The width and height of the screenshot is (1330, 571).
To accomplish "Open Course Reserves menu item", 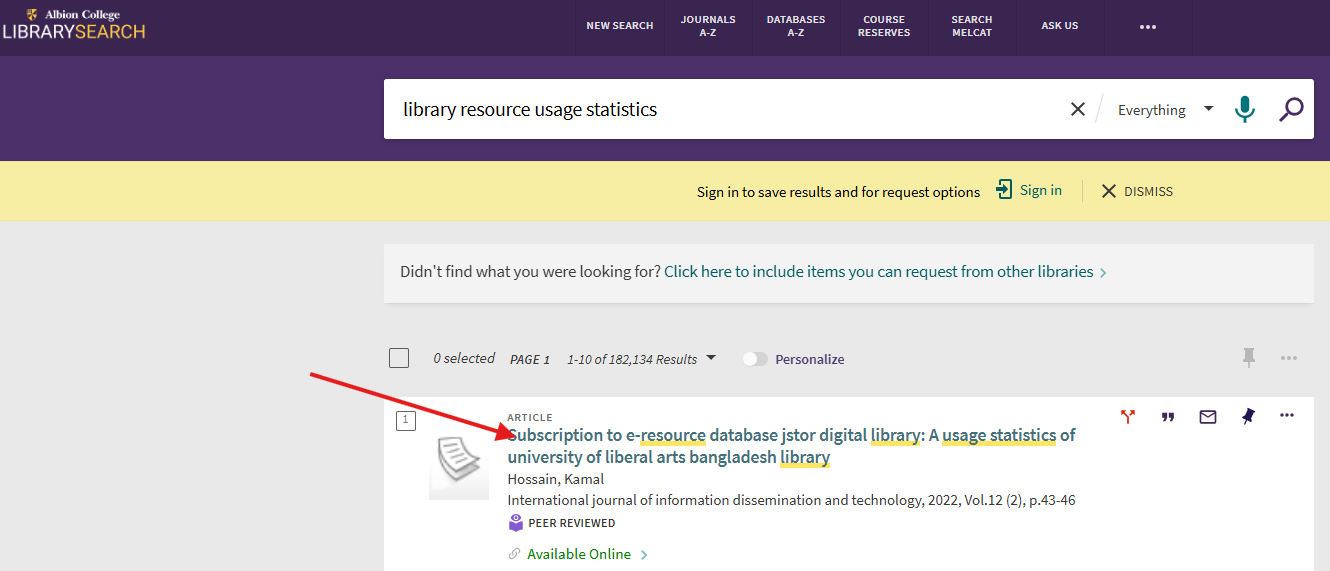I will tap(884, 26).
